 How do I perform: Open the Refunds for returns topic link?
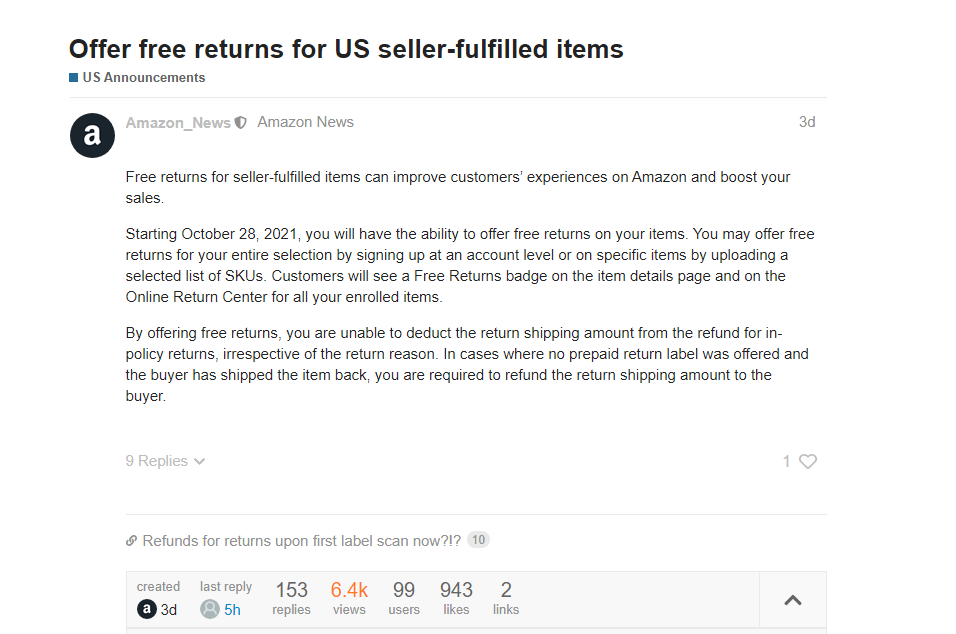[301, 541]
